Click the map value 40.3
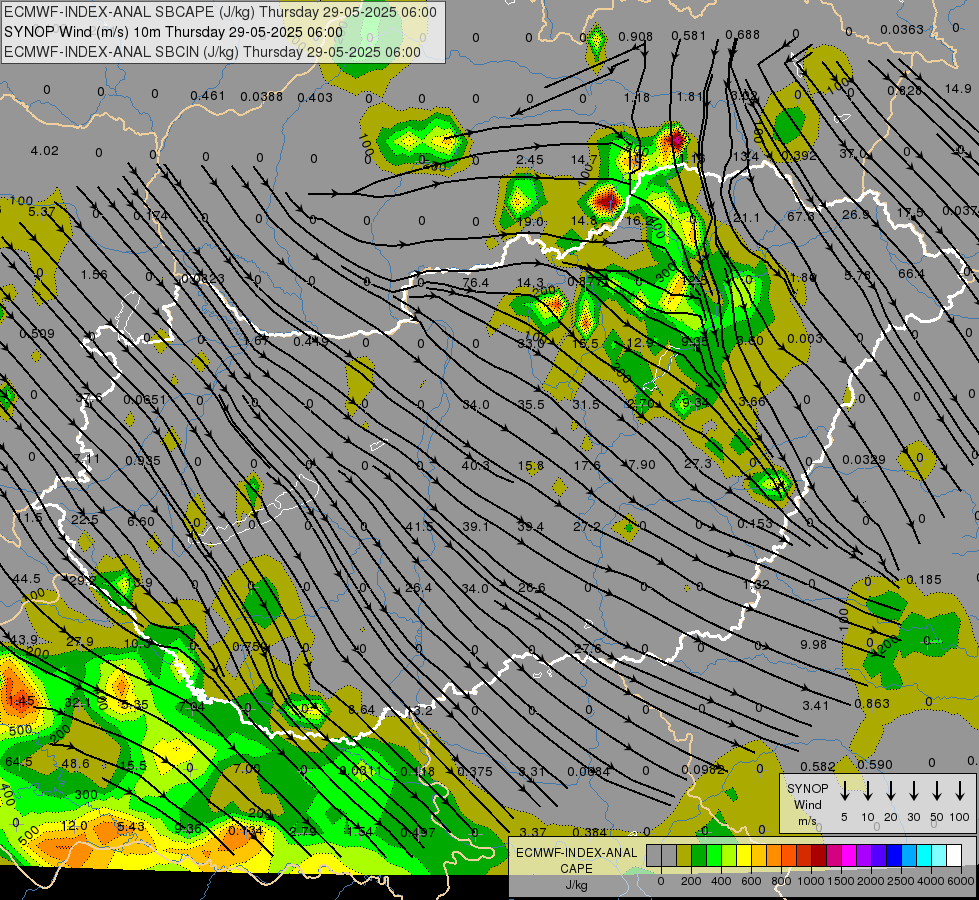 pyautogui.click(x=475, y=465)
